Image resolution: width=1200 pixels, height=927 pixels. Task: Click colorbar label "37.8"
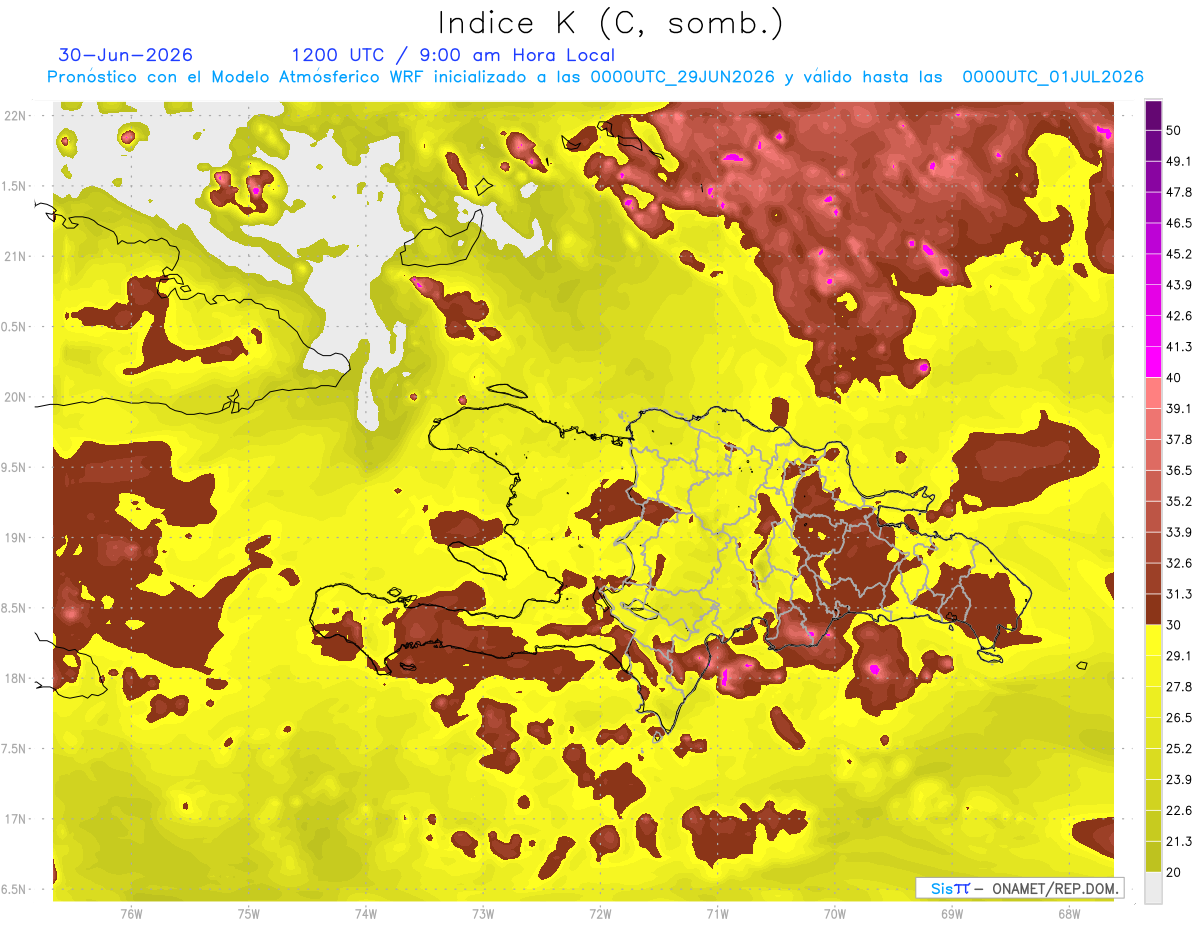pyautogui.click(x=1180, y=439)
